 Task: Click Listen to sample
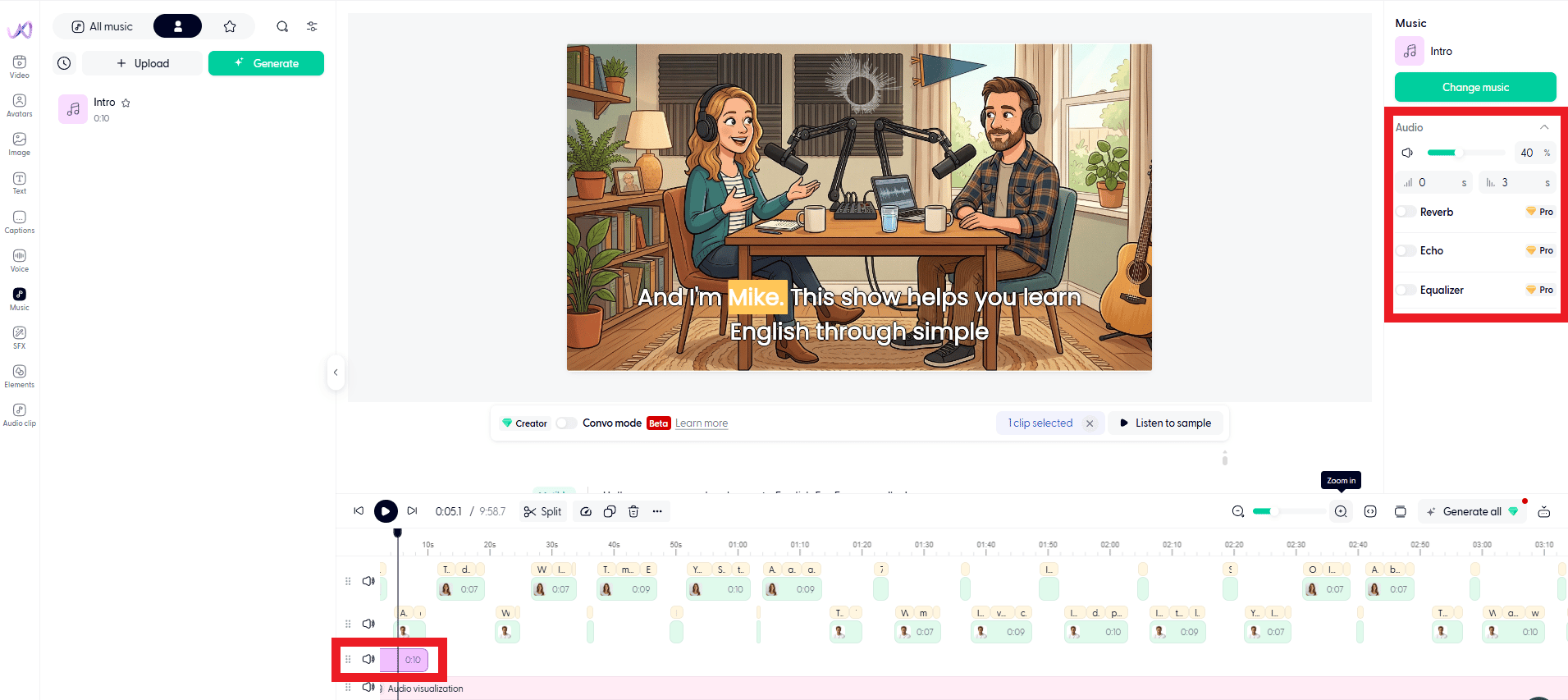1166,423
